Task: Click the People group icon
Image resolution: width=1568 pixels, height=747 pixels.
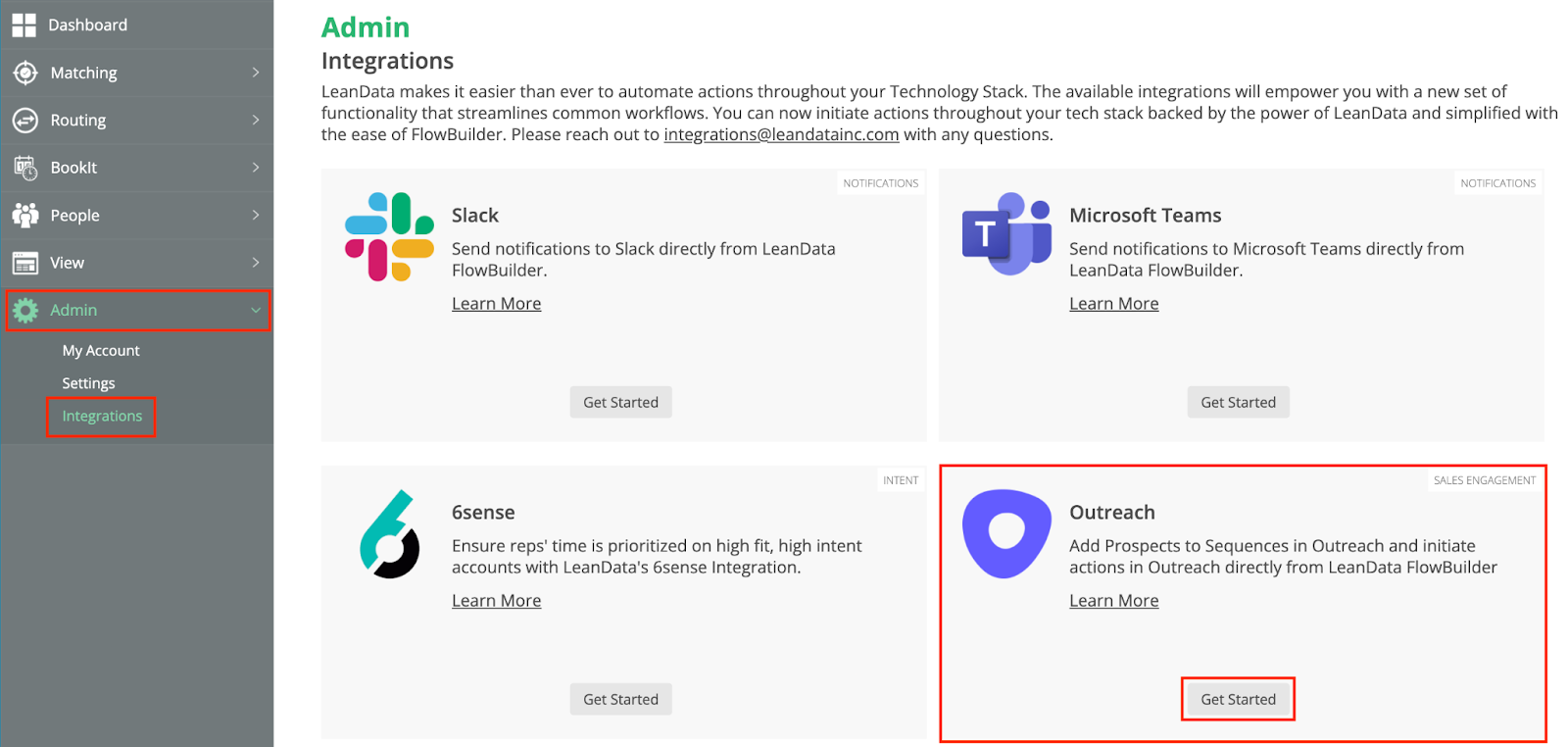Action: (25, 215)
